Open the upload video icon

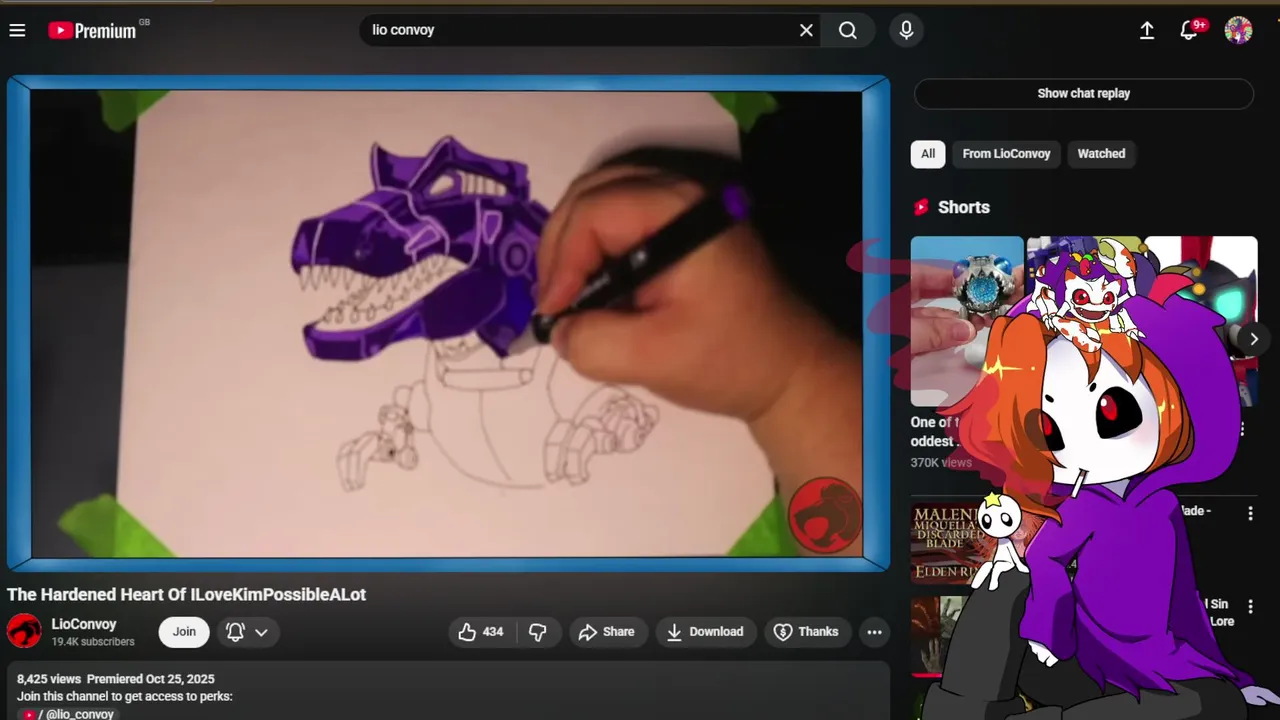click(x=1147, y=30)
